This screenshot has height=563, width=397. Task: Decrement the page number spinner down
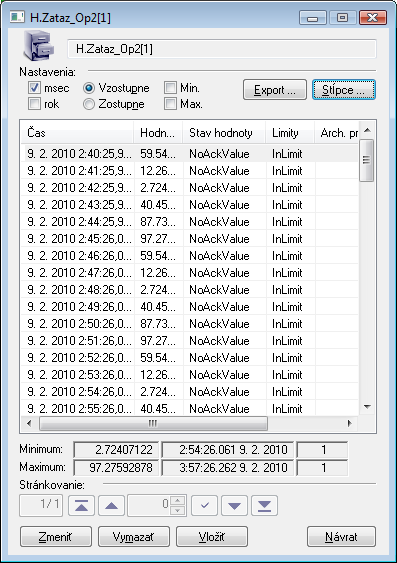click(x=178, y=511)
